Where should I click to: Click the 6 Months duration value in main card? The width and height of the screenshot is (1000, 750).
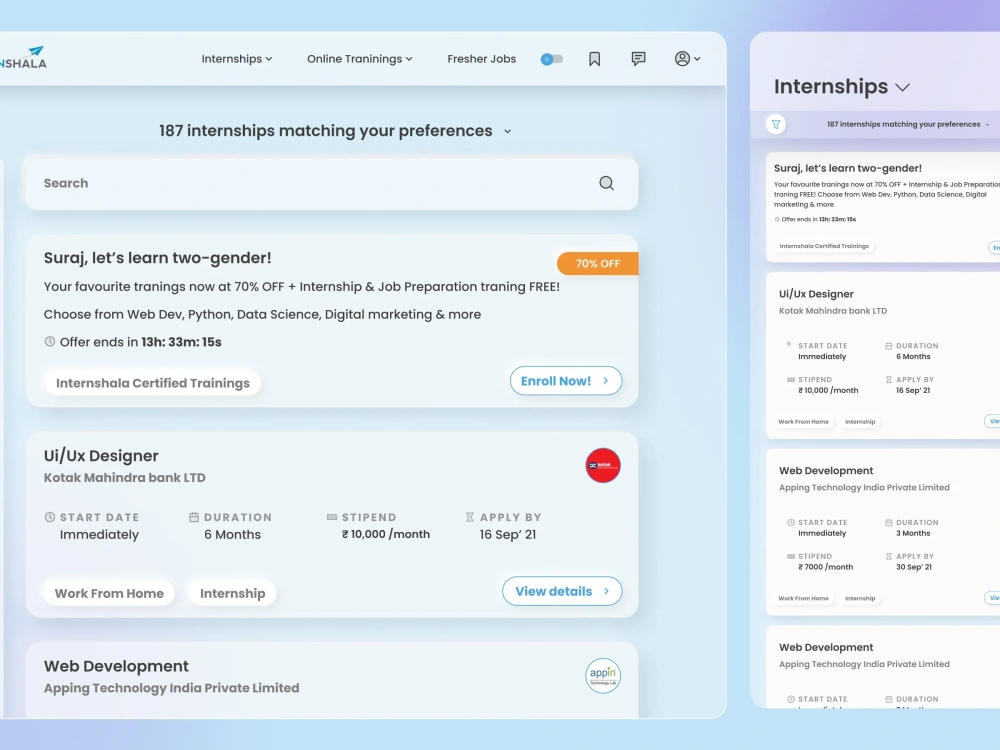[x=232, y=534]
